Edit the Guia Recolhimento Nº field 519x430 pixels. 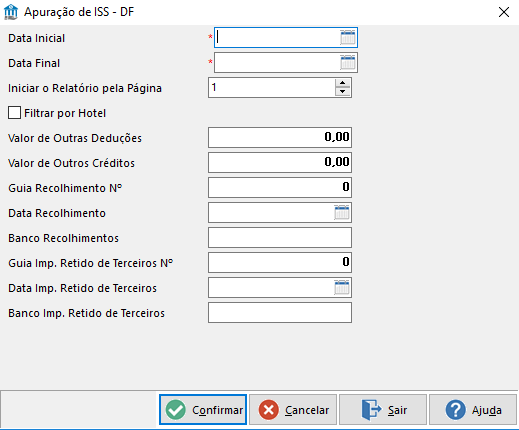point(280,187)
